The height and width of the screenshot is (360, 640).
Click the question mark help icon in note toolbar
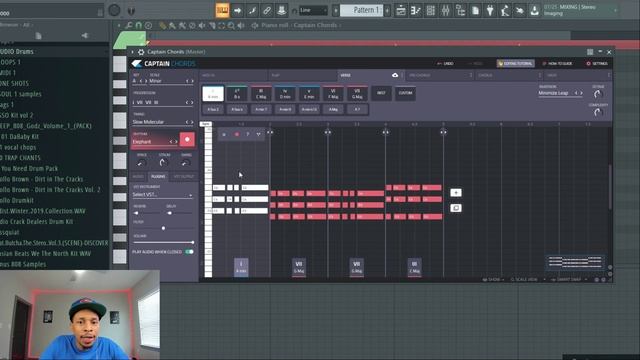(247, 134)
